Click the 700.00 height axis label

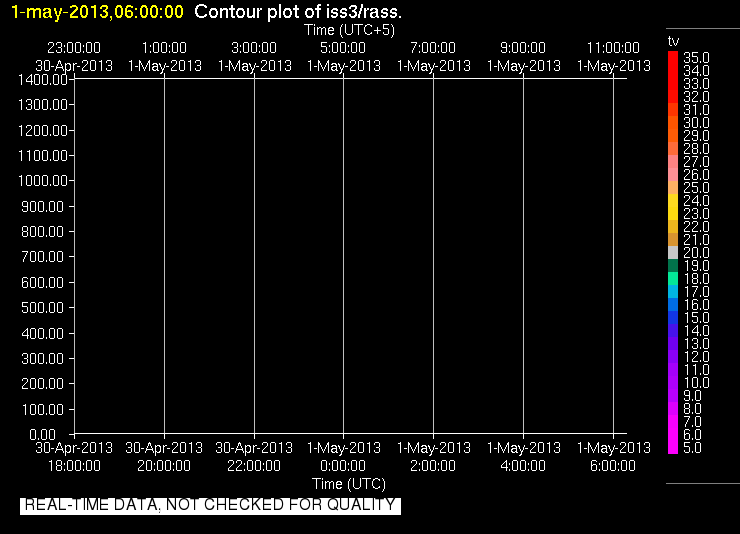point(43,257)
